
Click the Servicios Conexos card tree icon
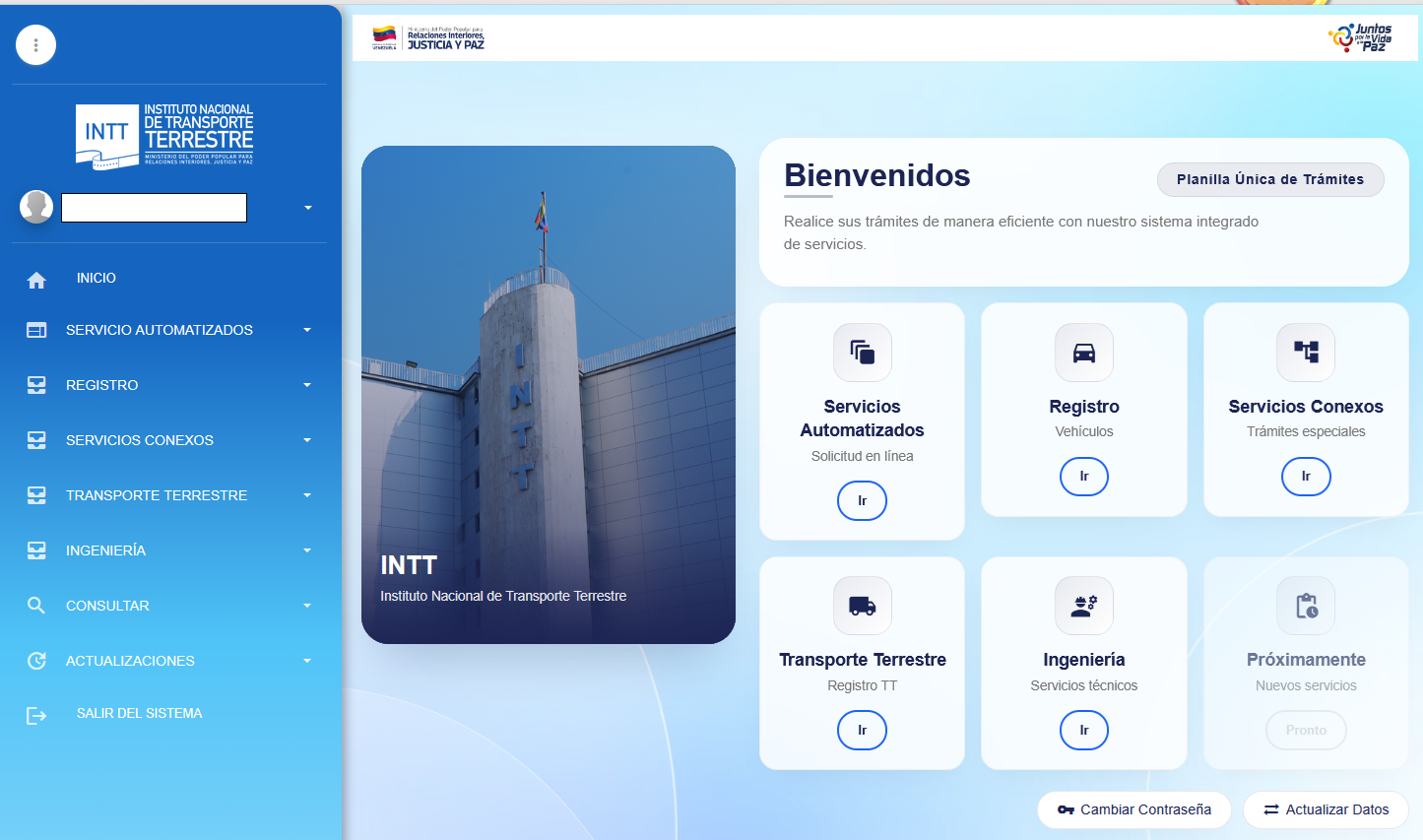(x=1306, y=353)
